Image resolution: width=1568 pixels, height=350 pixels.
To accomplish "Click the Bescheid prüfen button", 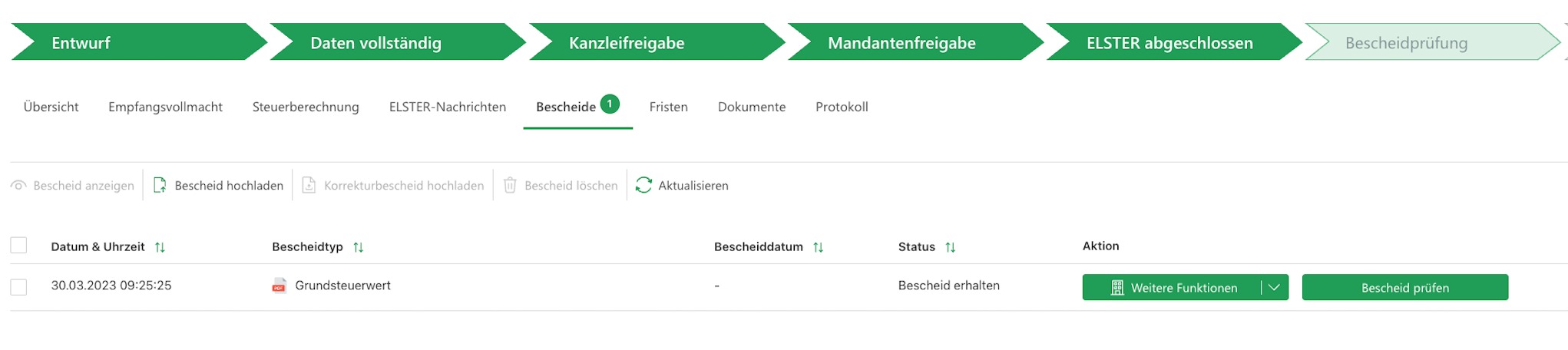I will click(1405, 287).
